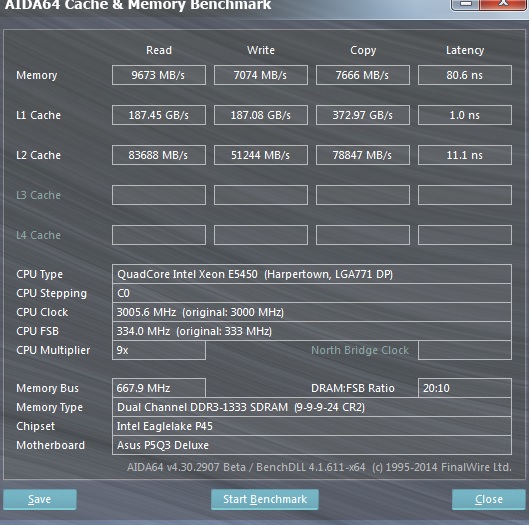Click CPU Type field showing Xeon E5450
Image resolution: width=529 pixels, height=525 pixels.
click(312, 274)
